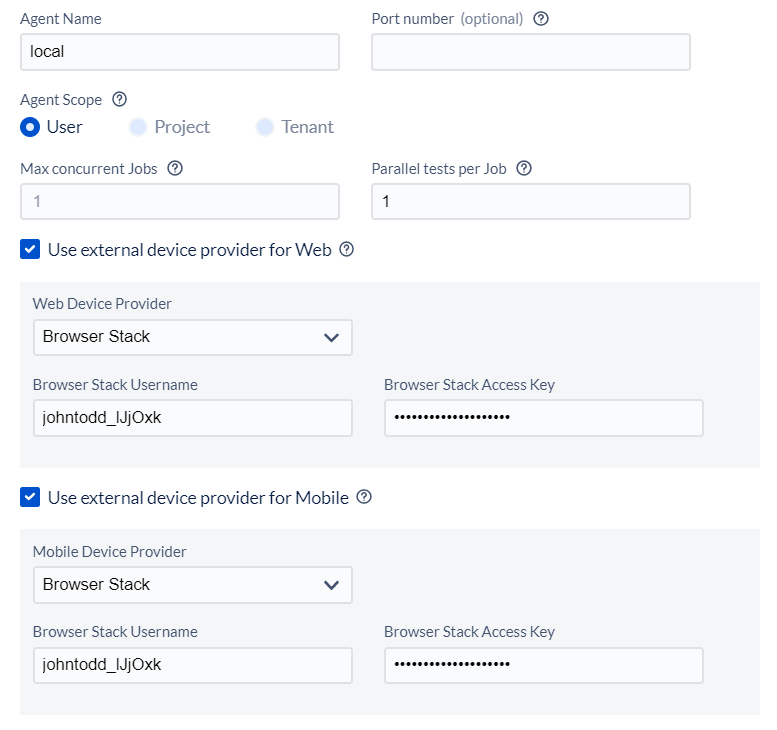Focus the Port number field
777x730 pixels.
(x=531, y=52)
